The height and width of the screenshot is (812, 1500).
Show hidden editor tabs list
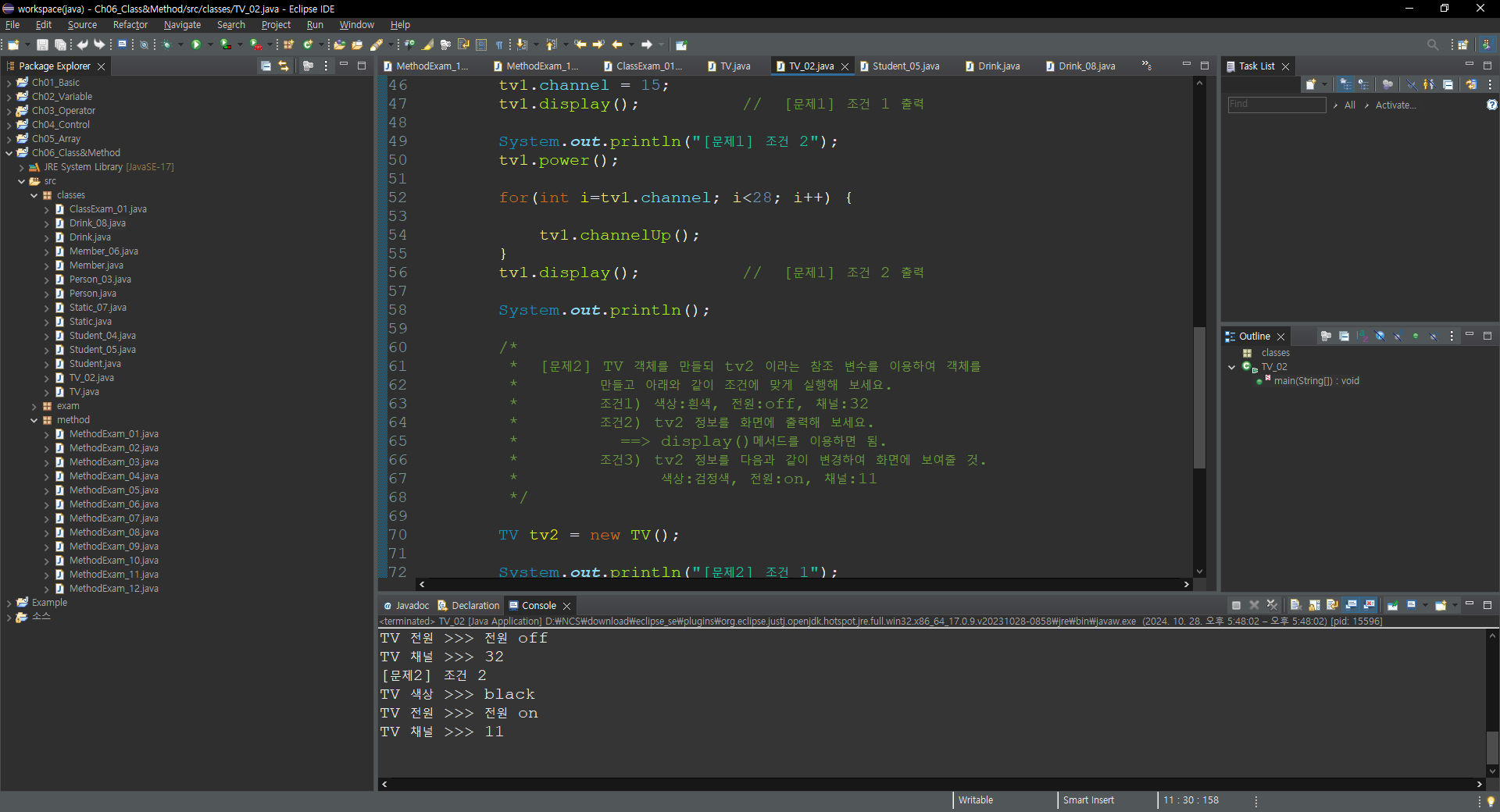1147,66
